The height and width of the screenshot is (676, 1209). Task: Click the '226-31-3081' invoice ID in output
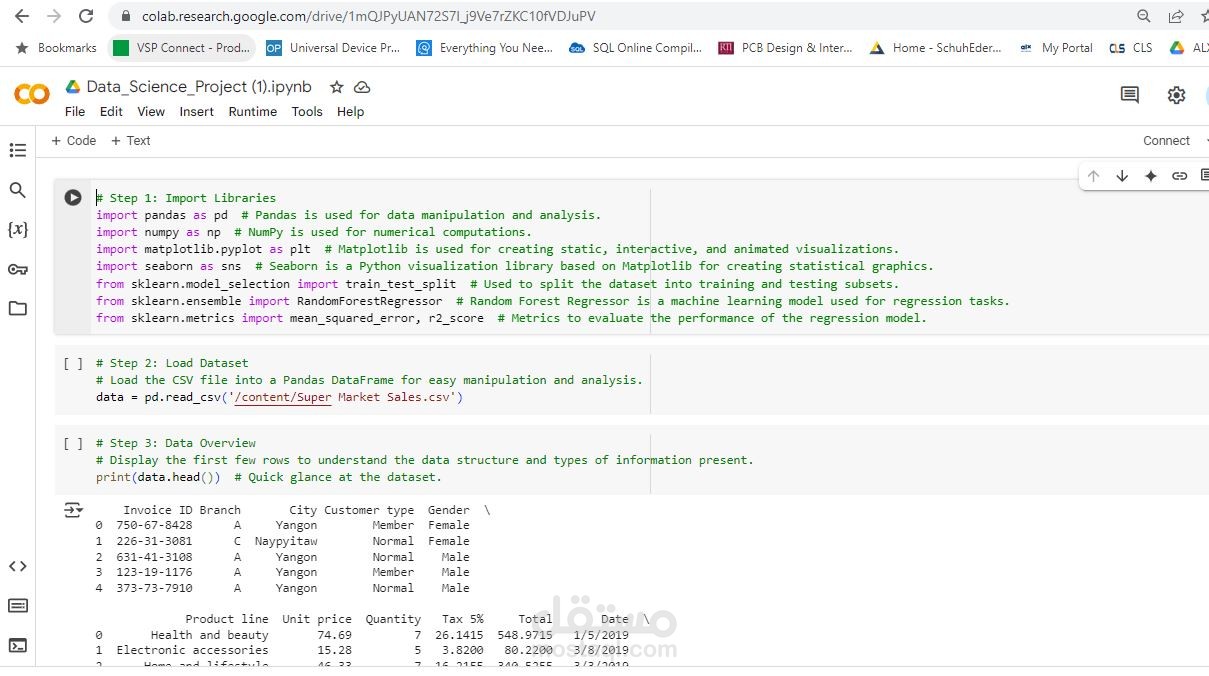click(x=154, y=541)
